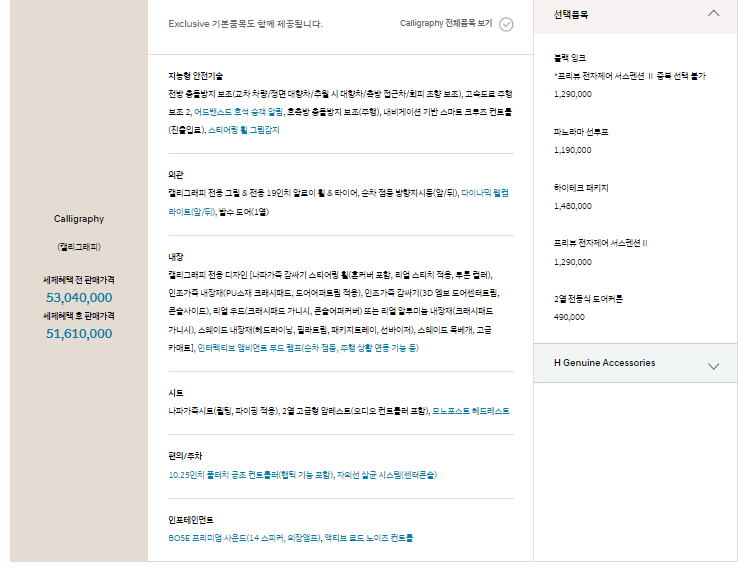Image resolution: width=748 pixels, height=569 pixels.
Task: Click the 편의/주차 section heading
Action: click(x=185, y=456)
